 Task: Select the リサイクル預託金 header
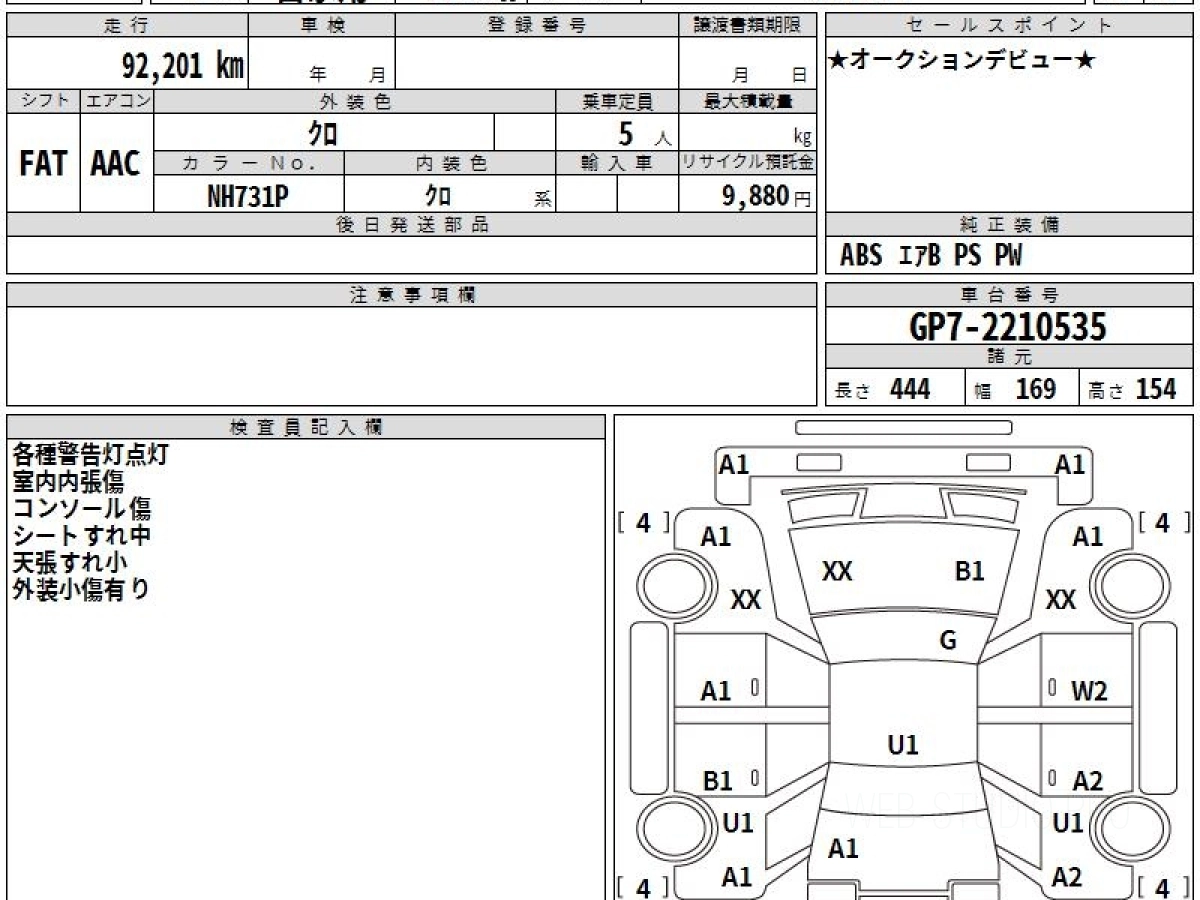(748, 163)
